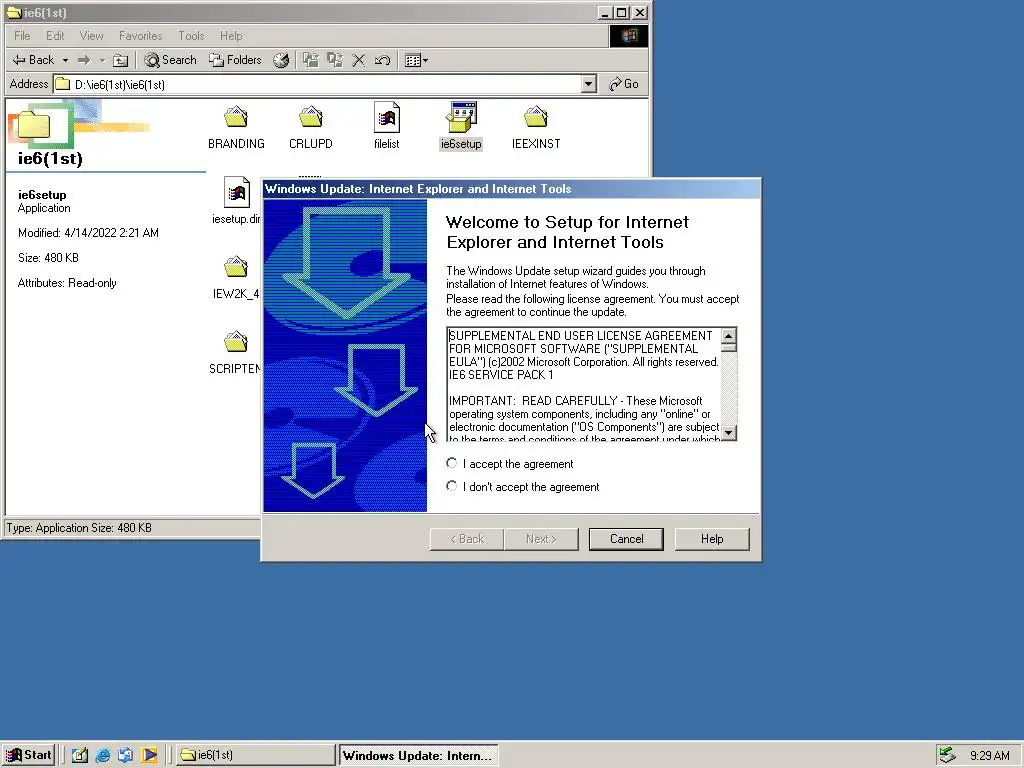This screenshot has width=1024, height=768.
Task: Go back with the Back arrow
Action: pyautogui.click(x=33, y=60)
